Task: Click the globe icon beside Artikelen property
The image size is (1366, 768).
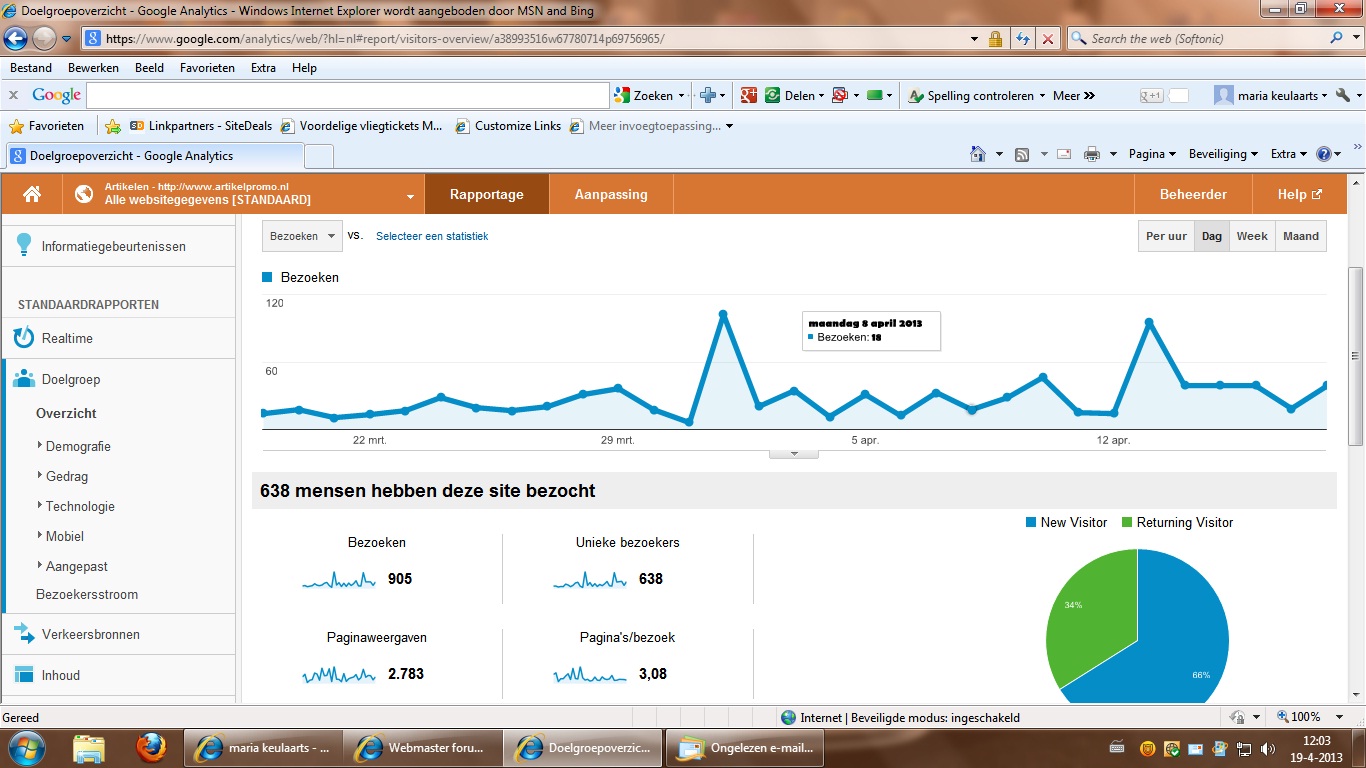Action: 84,195
